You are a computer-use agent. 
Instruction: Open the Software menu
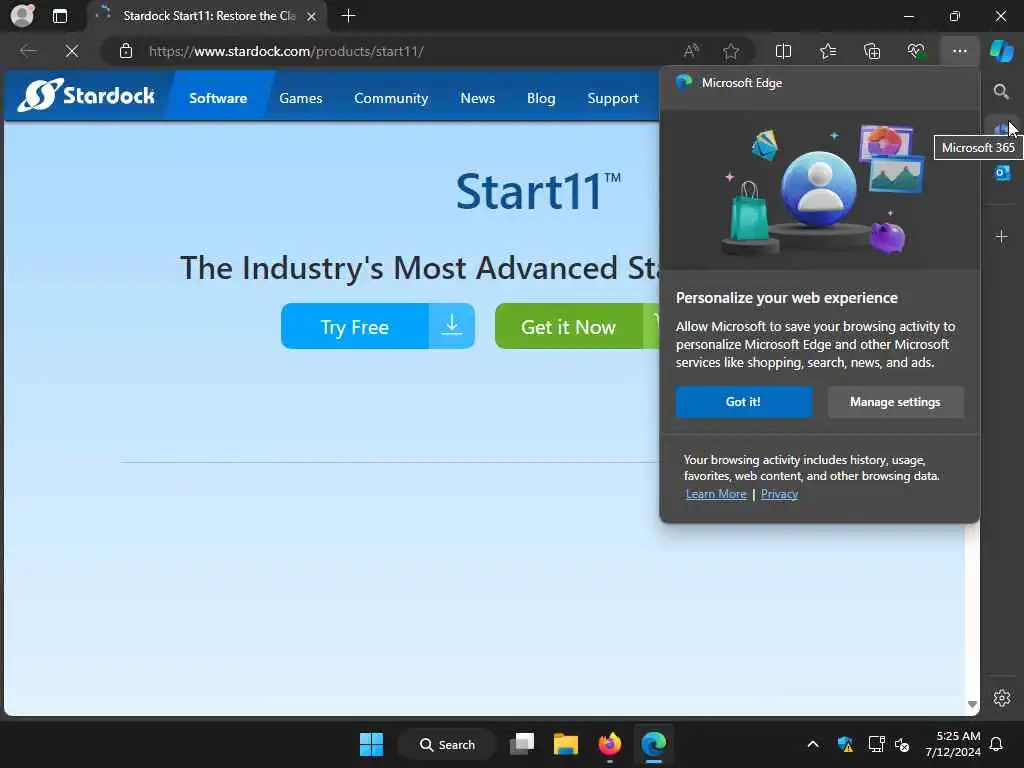(x=218, y=98)
